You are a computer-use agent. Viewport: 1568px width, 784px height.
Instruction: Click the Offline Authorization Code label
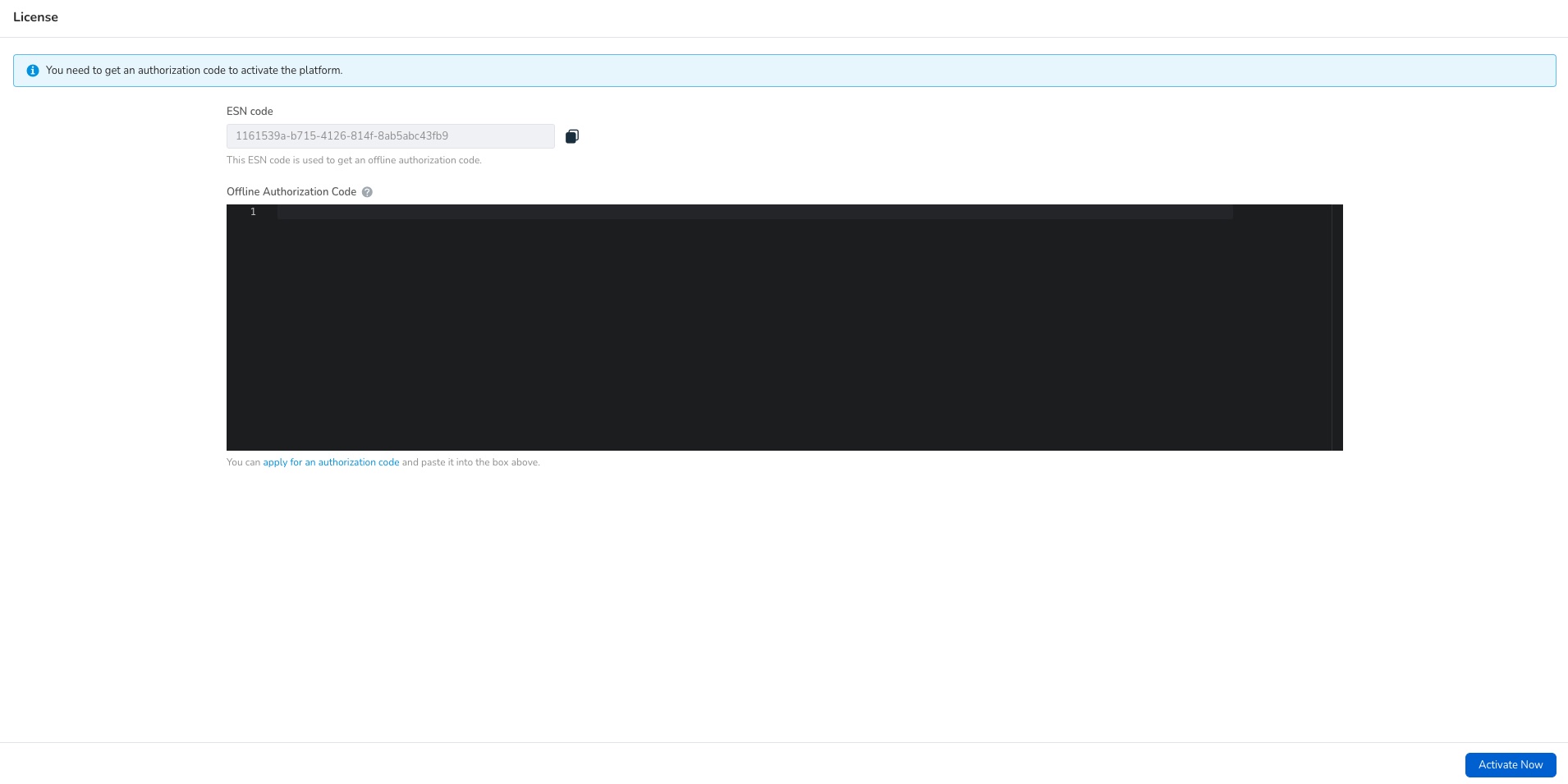point(291,192)
